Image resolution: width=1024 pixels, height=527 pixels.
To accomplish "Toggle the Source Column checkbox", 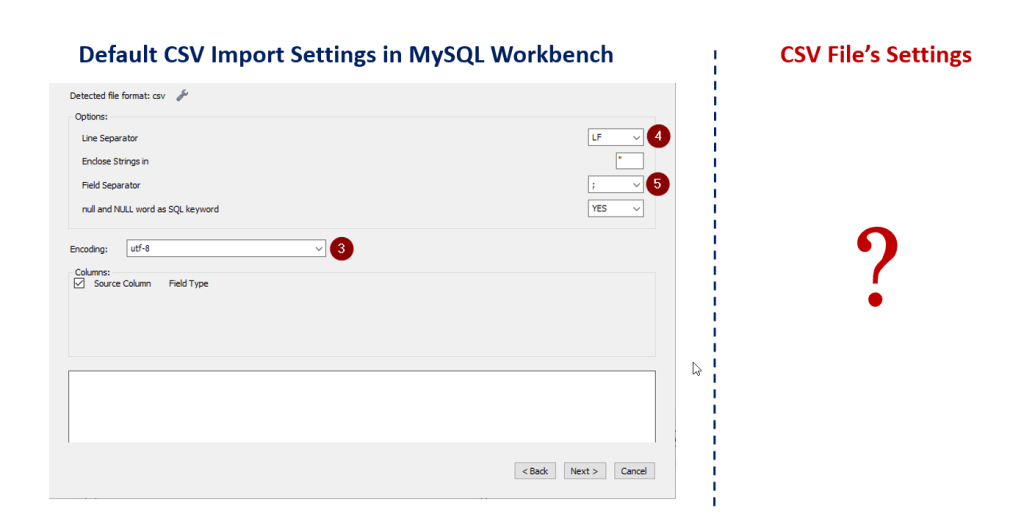I will pos(80,283).
